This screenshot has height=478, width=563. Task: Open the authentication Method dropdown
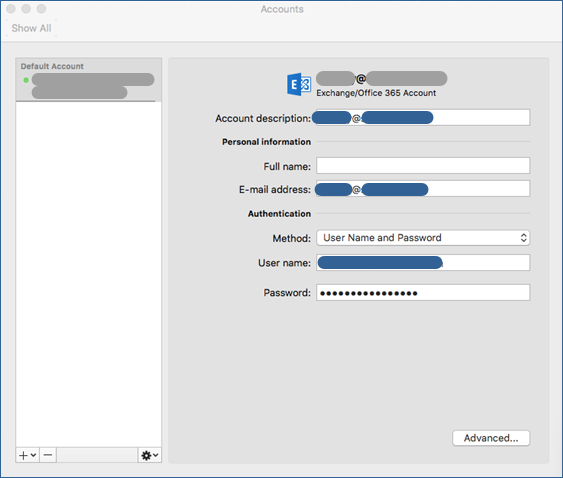point(423,238)
